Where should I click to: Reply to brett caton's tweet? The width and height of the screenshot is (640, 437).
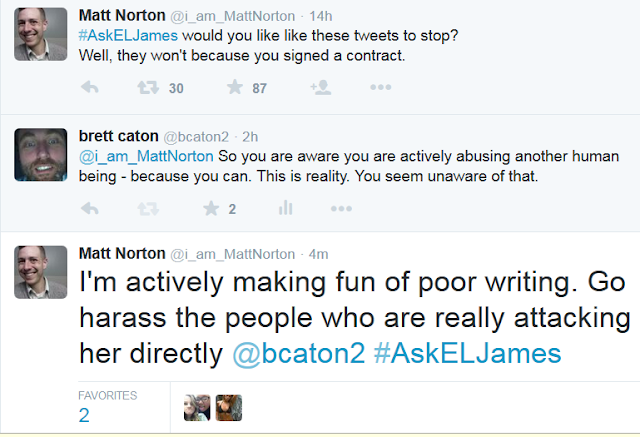(90, 209)
